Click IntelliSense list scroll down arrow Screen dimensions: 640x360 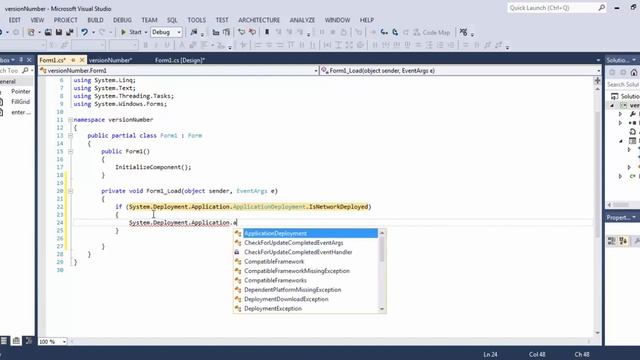coord(382,309)
